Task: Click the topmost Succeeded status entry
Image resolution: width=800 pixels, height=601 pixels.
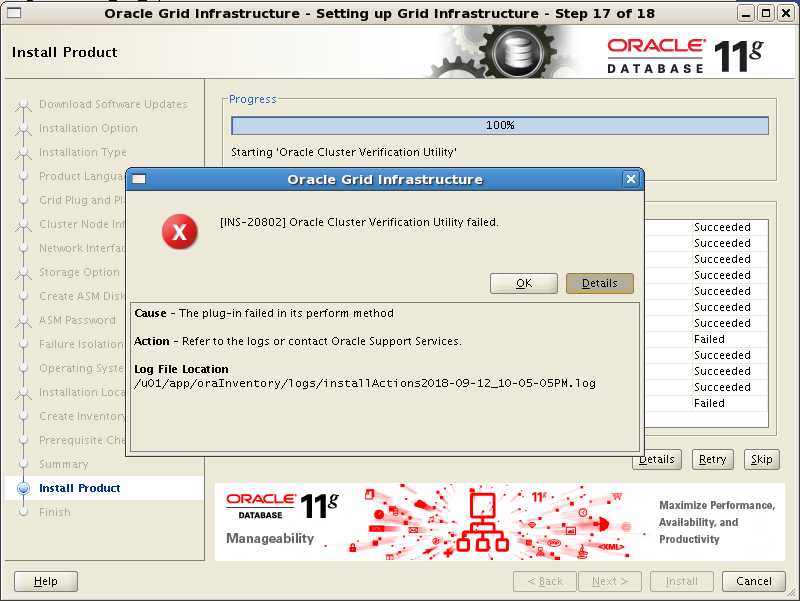Action: 722,227
